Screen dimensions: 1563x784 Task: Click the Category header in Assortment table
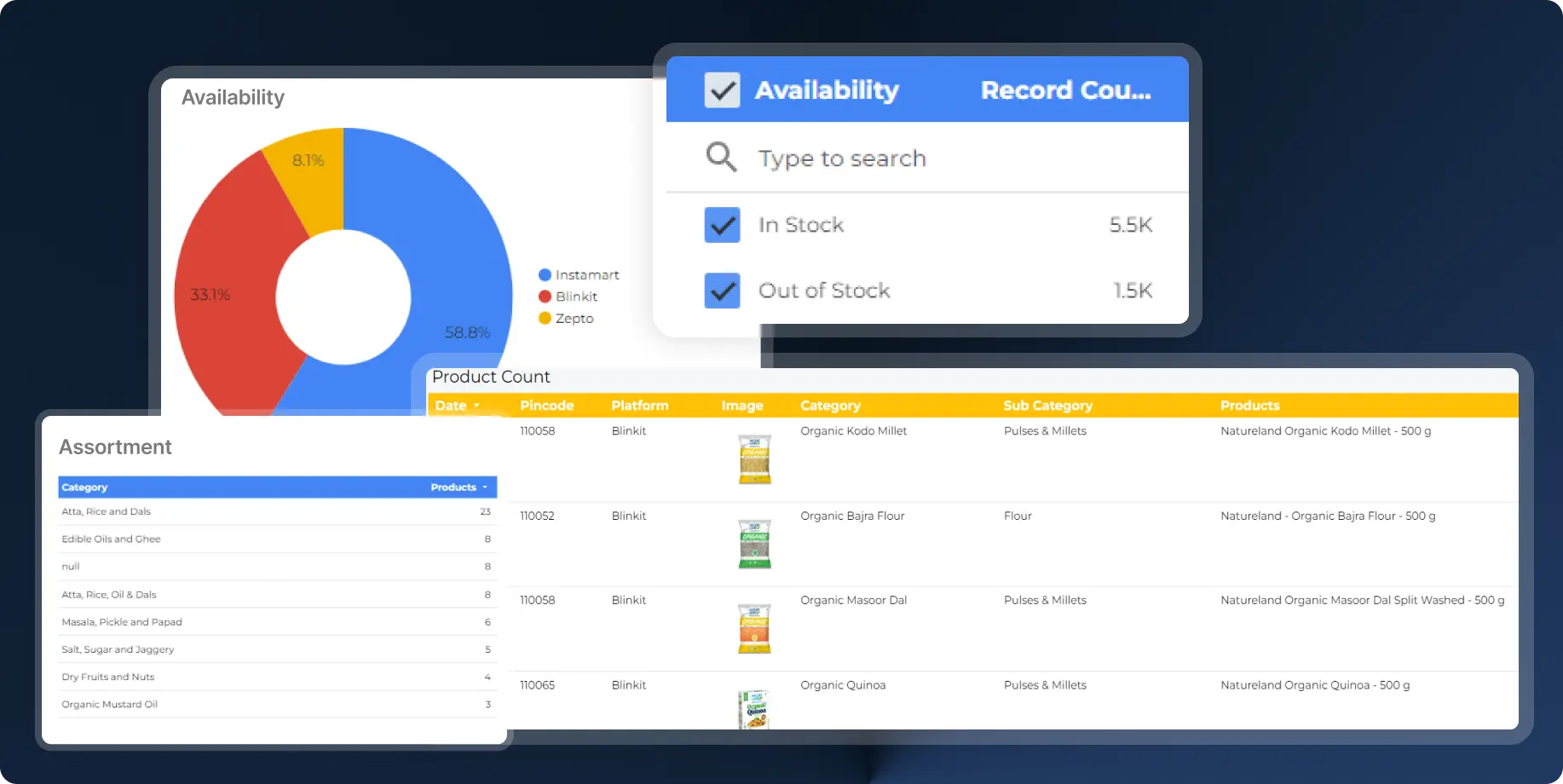click(x=84, y=487)
